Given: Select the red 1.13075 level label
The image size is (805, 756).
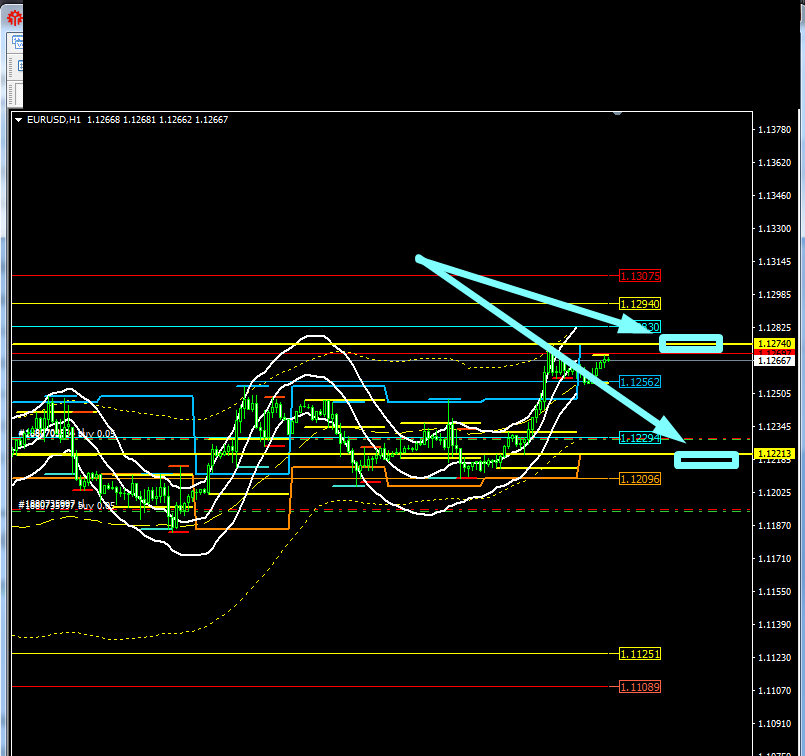Looking at the screenshot, I should coord(640,276).
